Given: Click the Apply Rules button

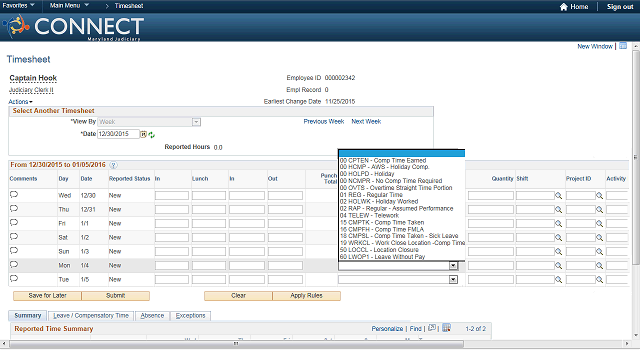Looking at the screenshot, I should 307,296.
